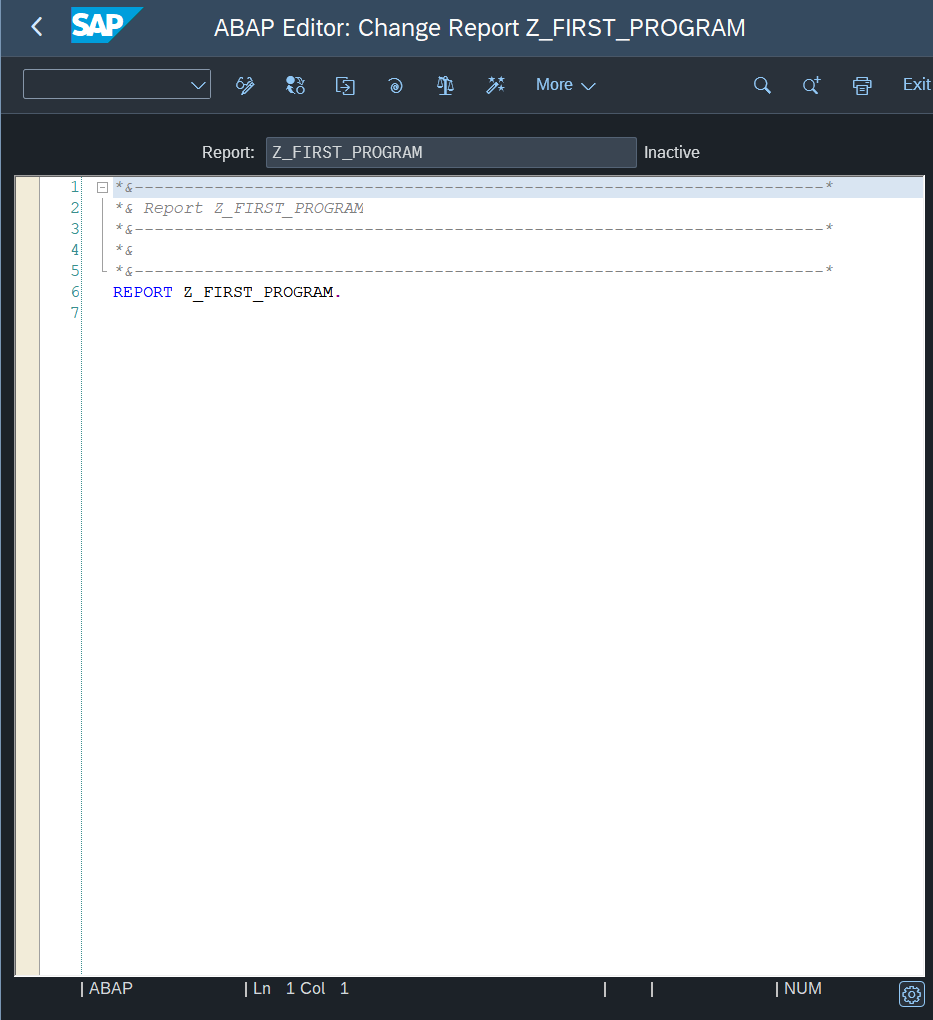Expand the More menu
The width and height of the screenshot is (933, 1020).
pos(565,85)
